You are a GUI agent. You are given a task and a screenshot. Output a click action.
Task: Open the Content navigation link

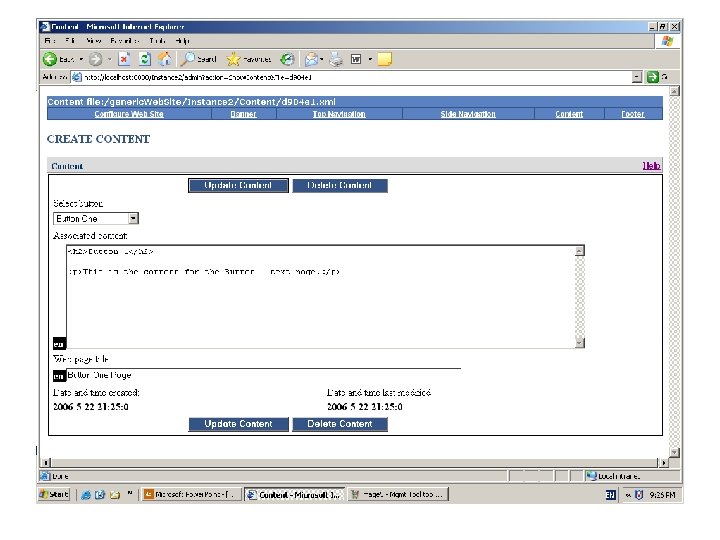pyautogui.click(x=569, y=114)
